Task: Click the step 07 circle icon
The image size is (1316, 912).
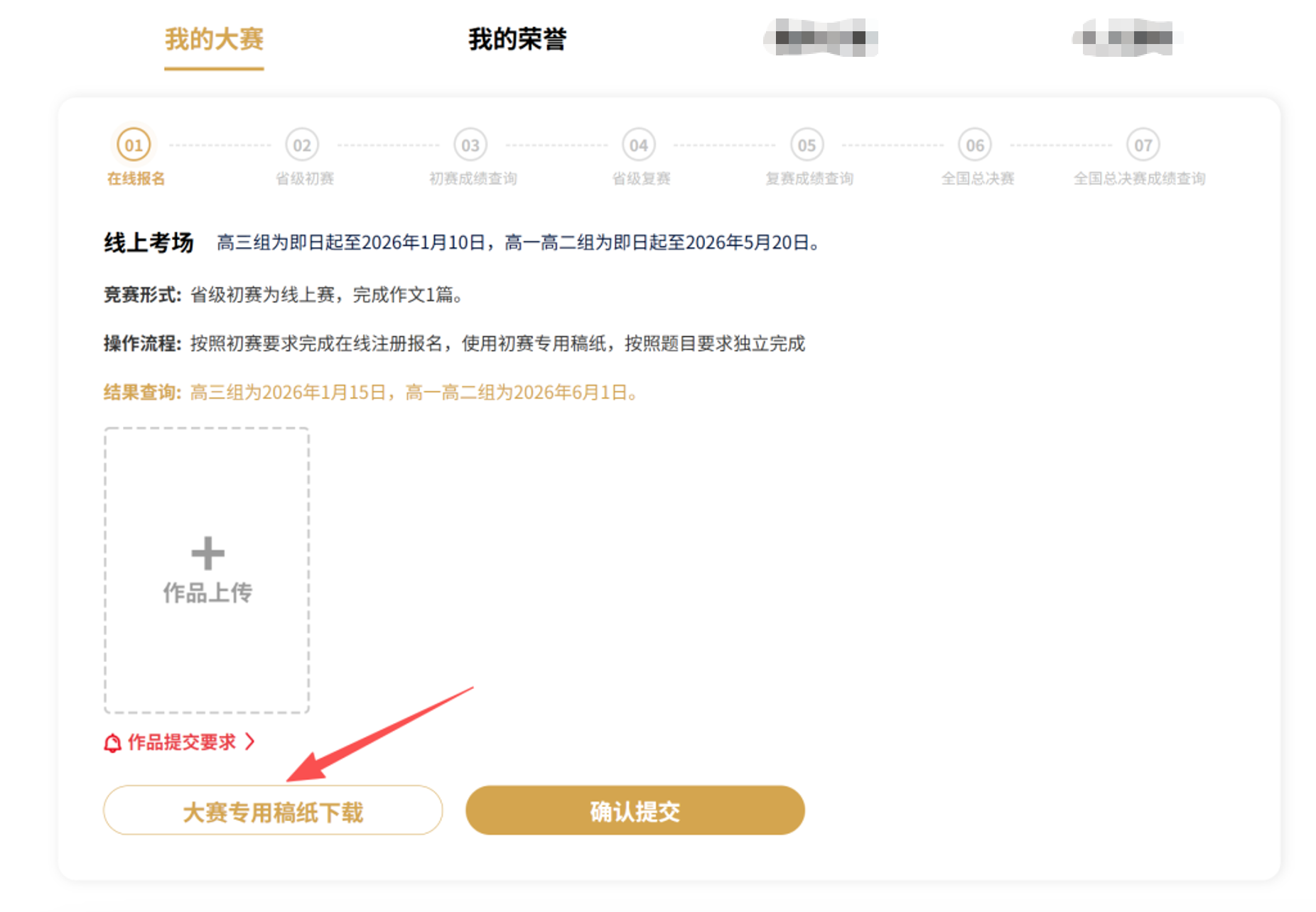Action: pyautogui.click(x=1143, y=146)
